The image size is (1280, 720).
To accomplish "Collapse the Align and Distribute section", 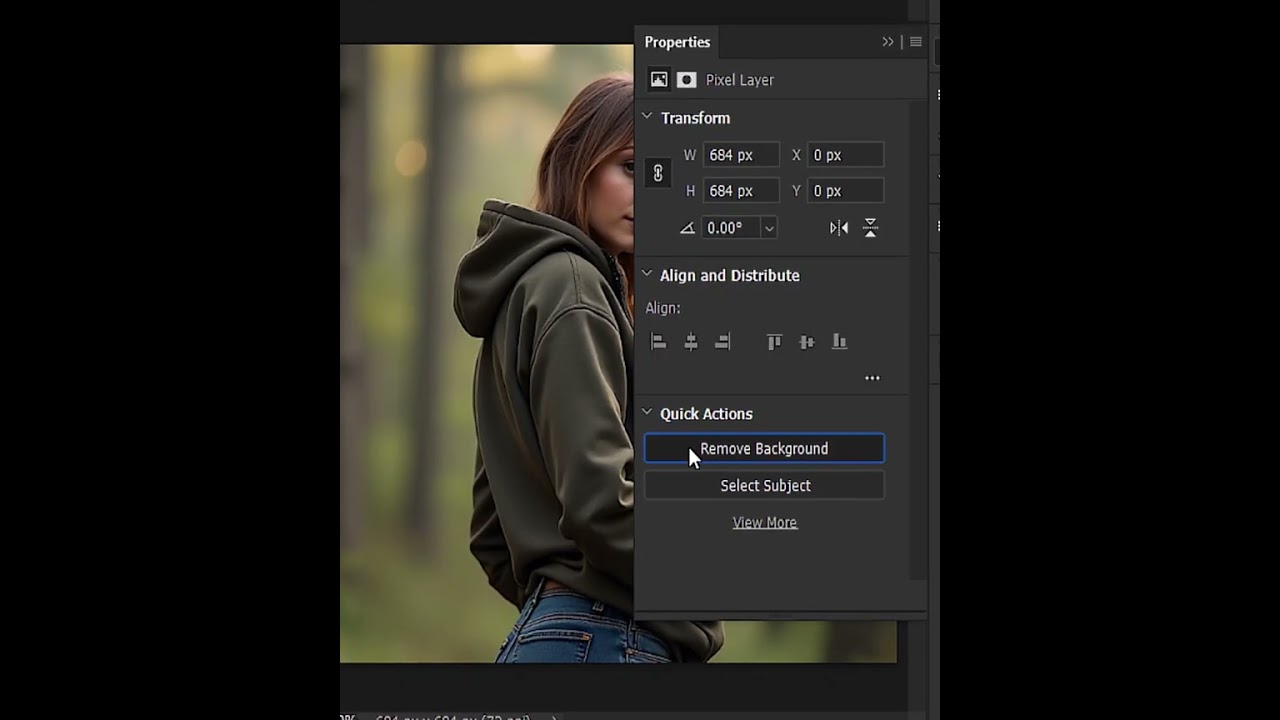I will (647, 274).
